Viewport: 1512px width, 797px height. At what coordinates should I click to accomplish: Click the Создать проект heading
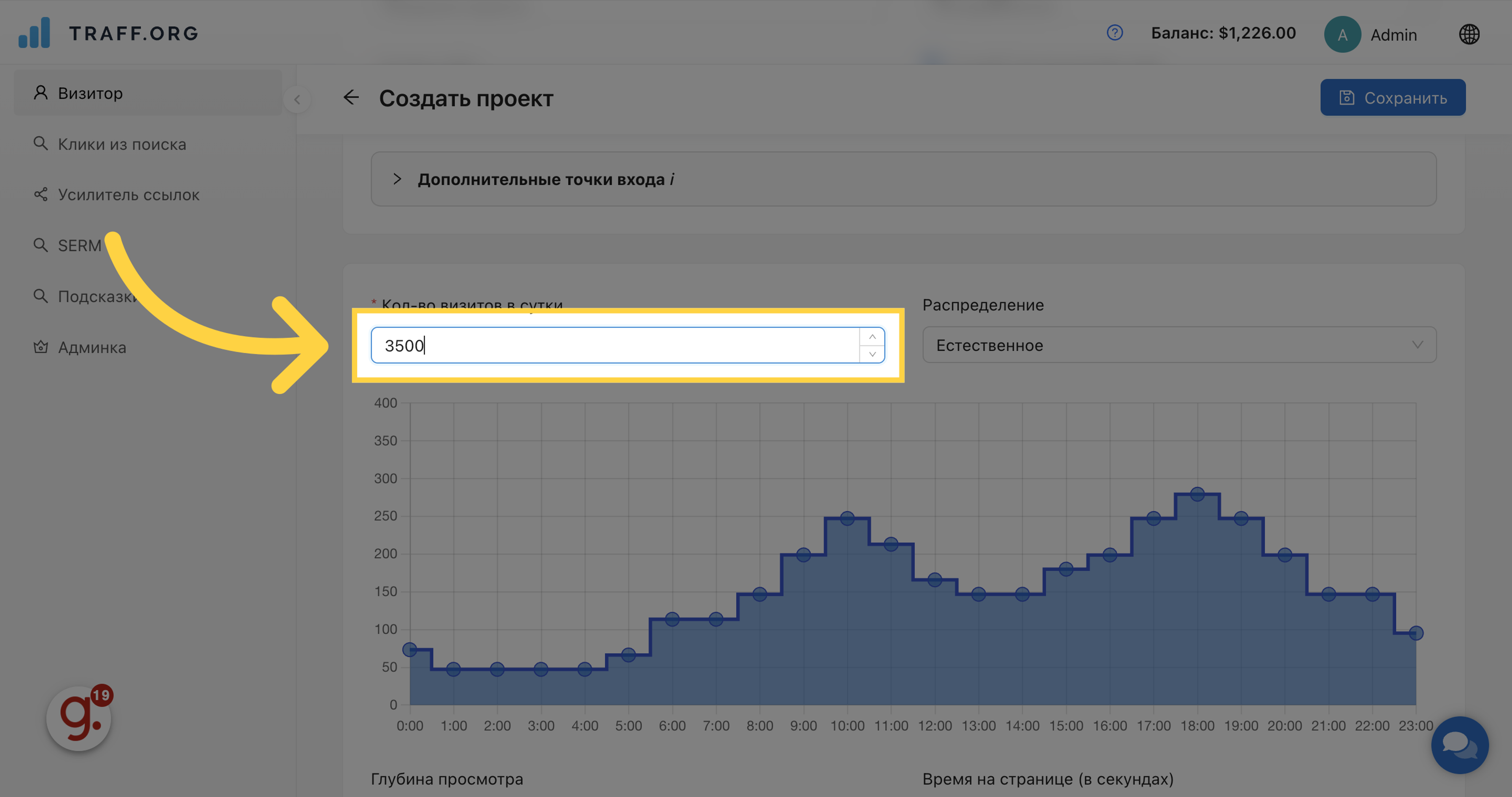[466, 98]
